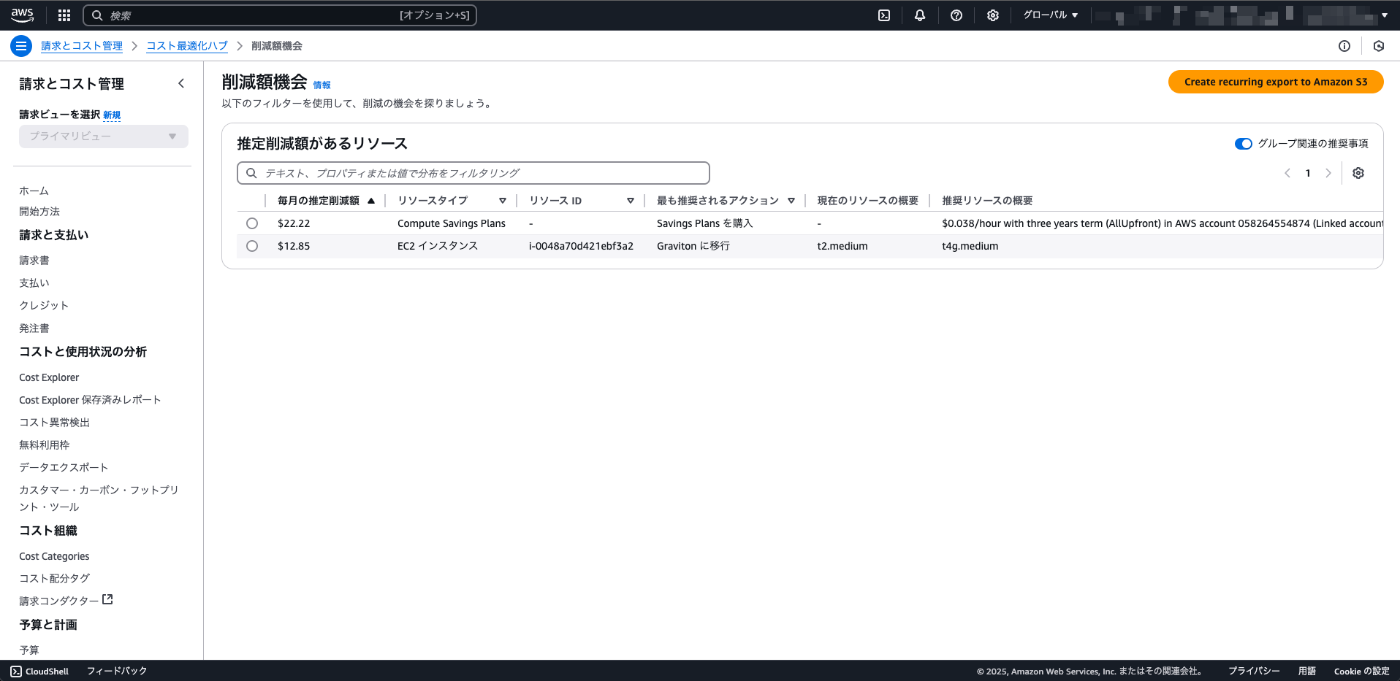Open 発注書 in sidebar
This screenshot has height=681, width=1400.
(x=34, y=328)
